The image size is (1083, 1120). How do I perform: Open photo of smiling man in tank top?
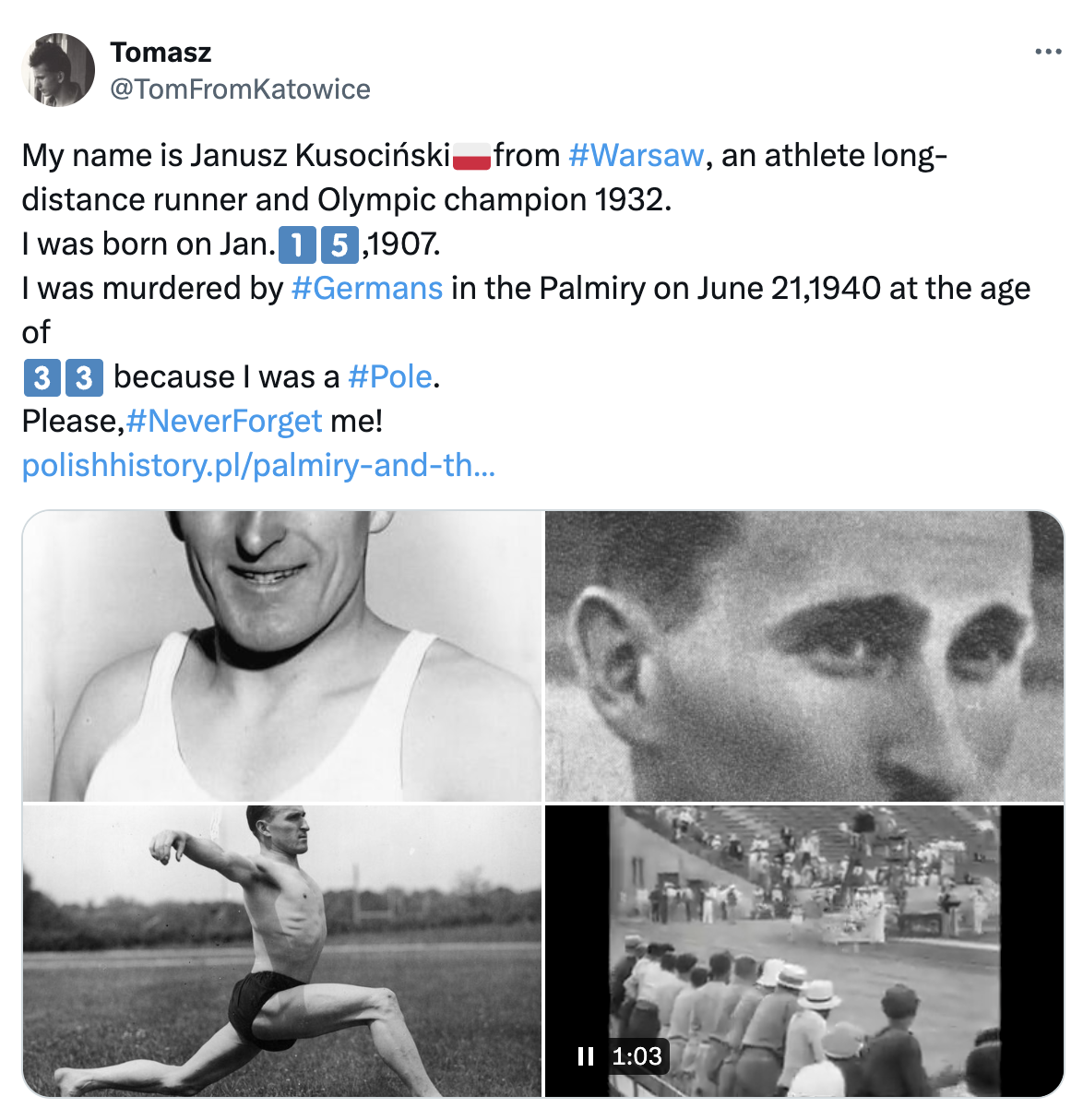[281, 656]
